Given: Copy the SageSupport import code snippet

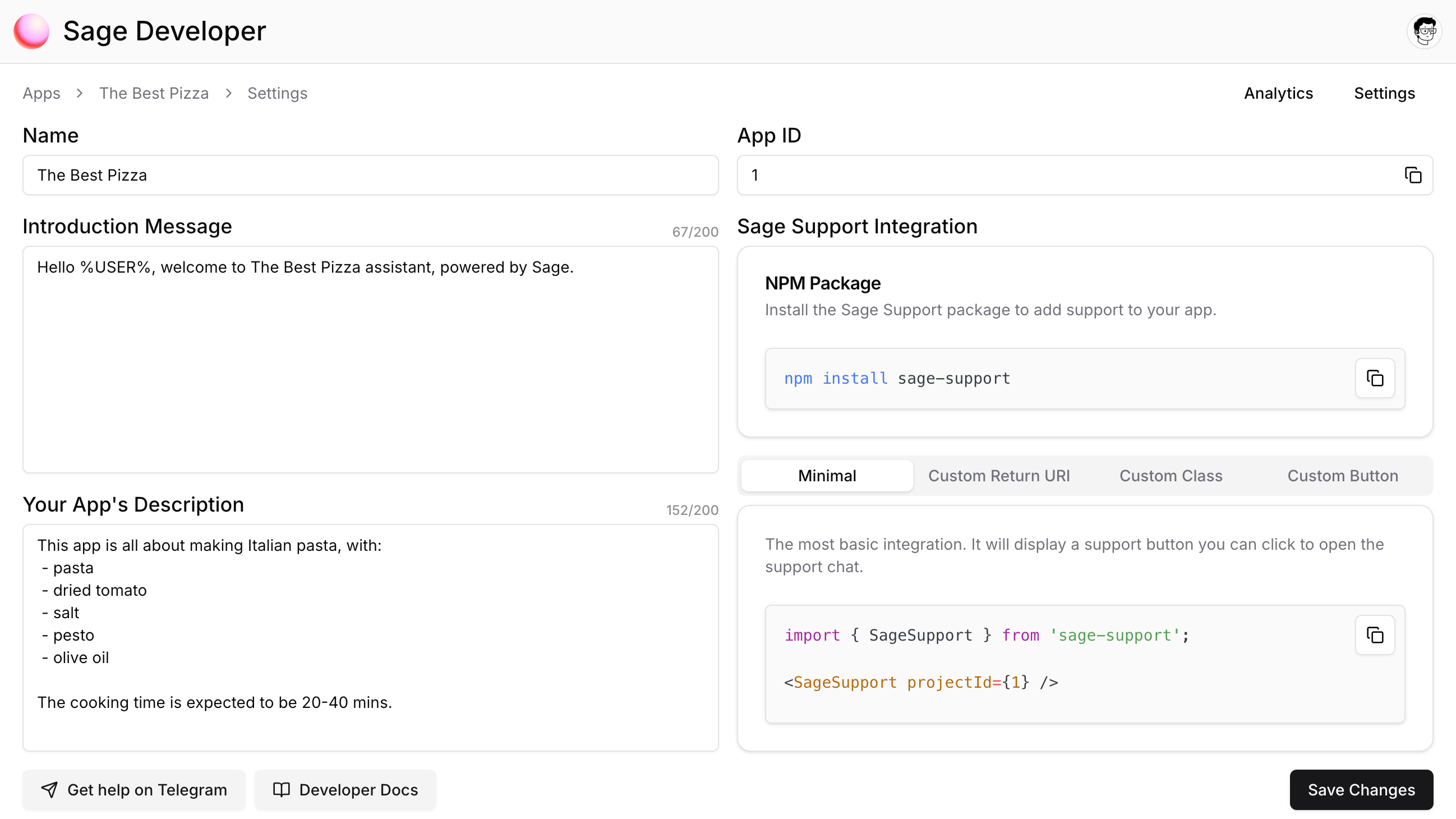Looking at the screenshot, I should coord(1375,635).
